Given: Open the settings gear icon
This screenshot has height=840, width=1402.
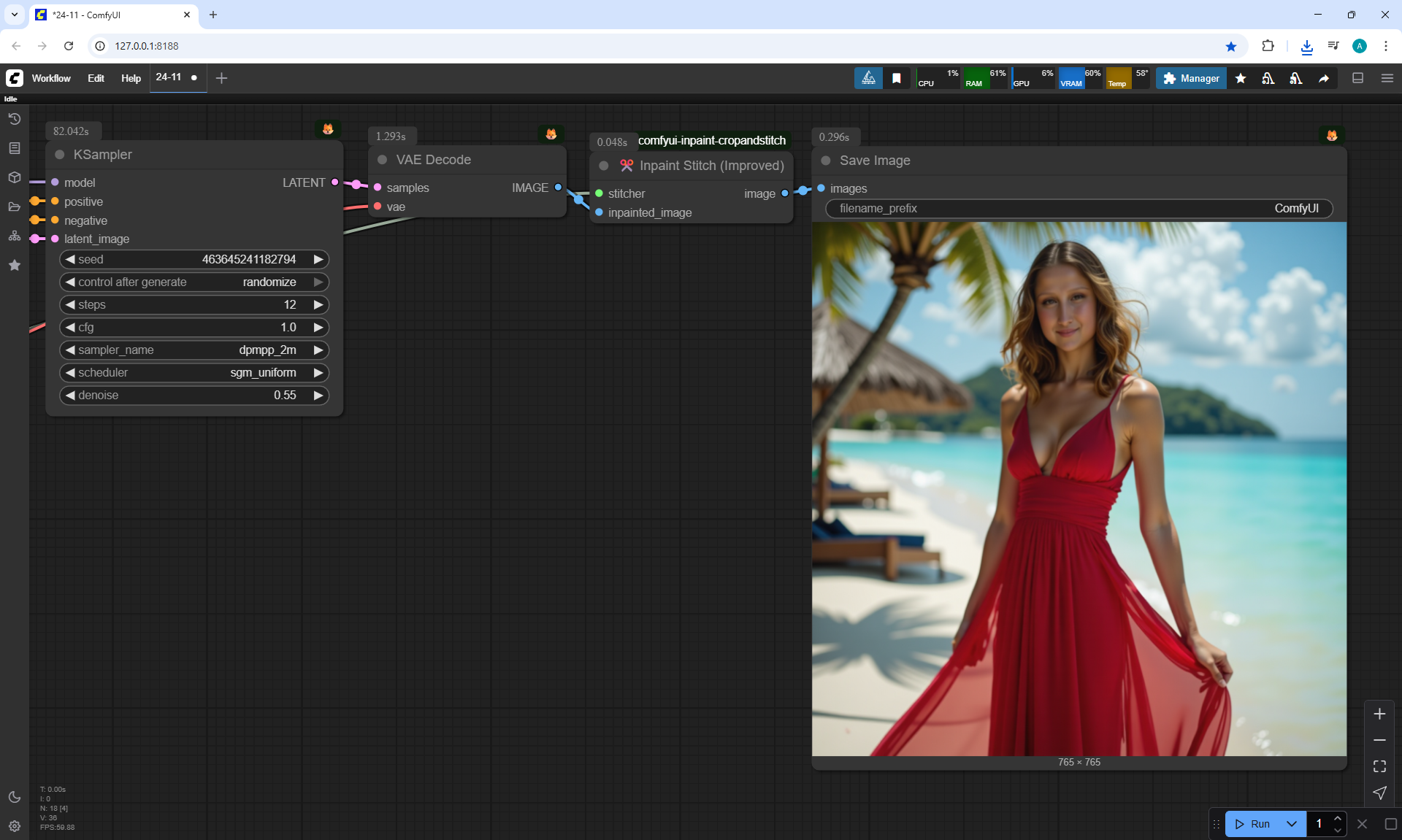Looking at the screenshot, I should click(15, 826).
